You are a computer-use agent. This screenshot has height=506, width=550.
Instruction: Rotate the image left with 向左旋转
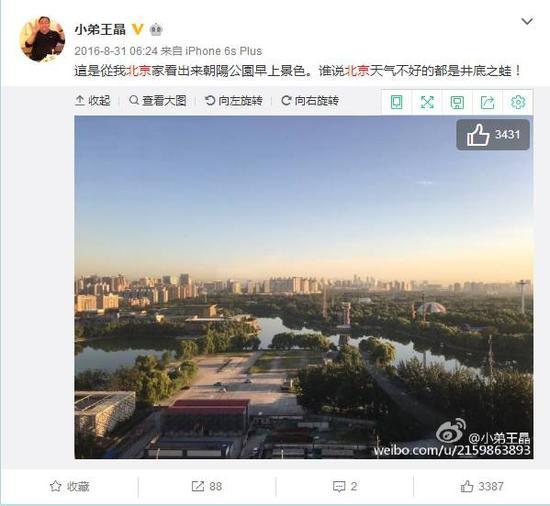pos(234,101)
